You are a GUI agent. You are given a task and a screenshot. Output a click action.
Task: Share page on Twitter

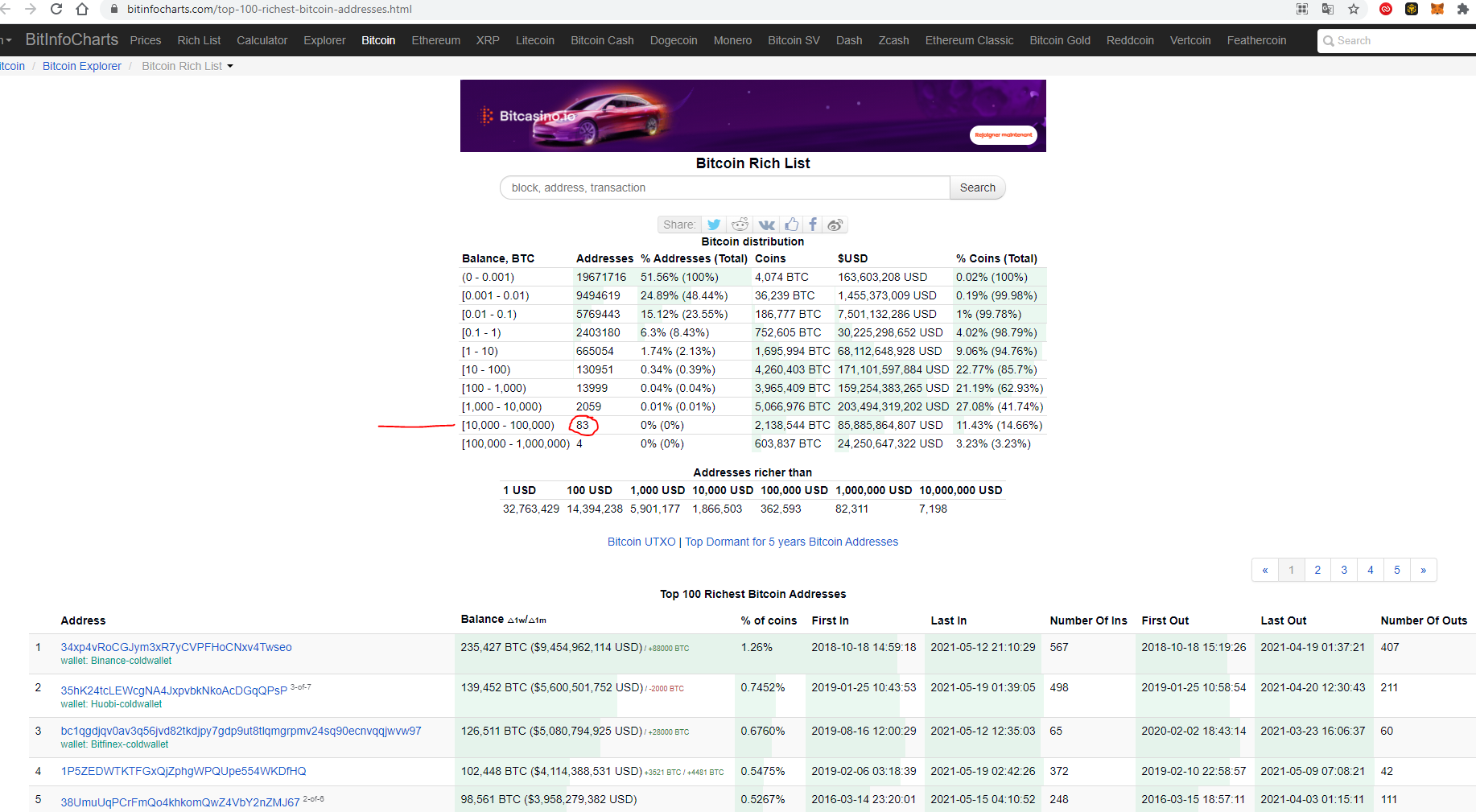pos(714,225)
